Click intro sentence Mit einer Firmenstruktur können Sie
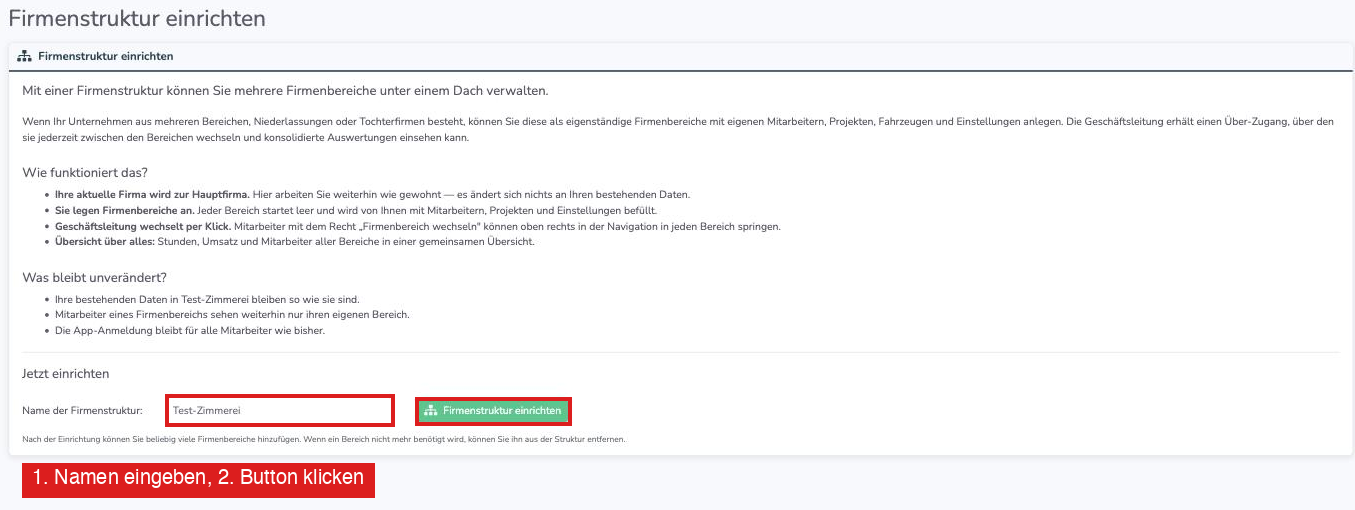1355x510 pixels. coord(285,91)
